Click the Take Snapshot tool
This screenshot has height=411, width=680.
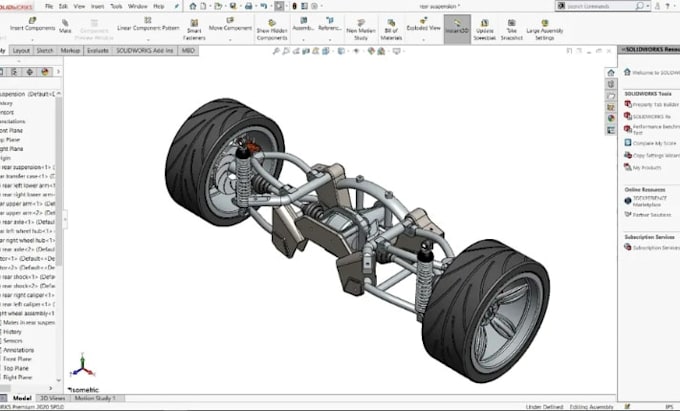(x=512, y=29)
